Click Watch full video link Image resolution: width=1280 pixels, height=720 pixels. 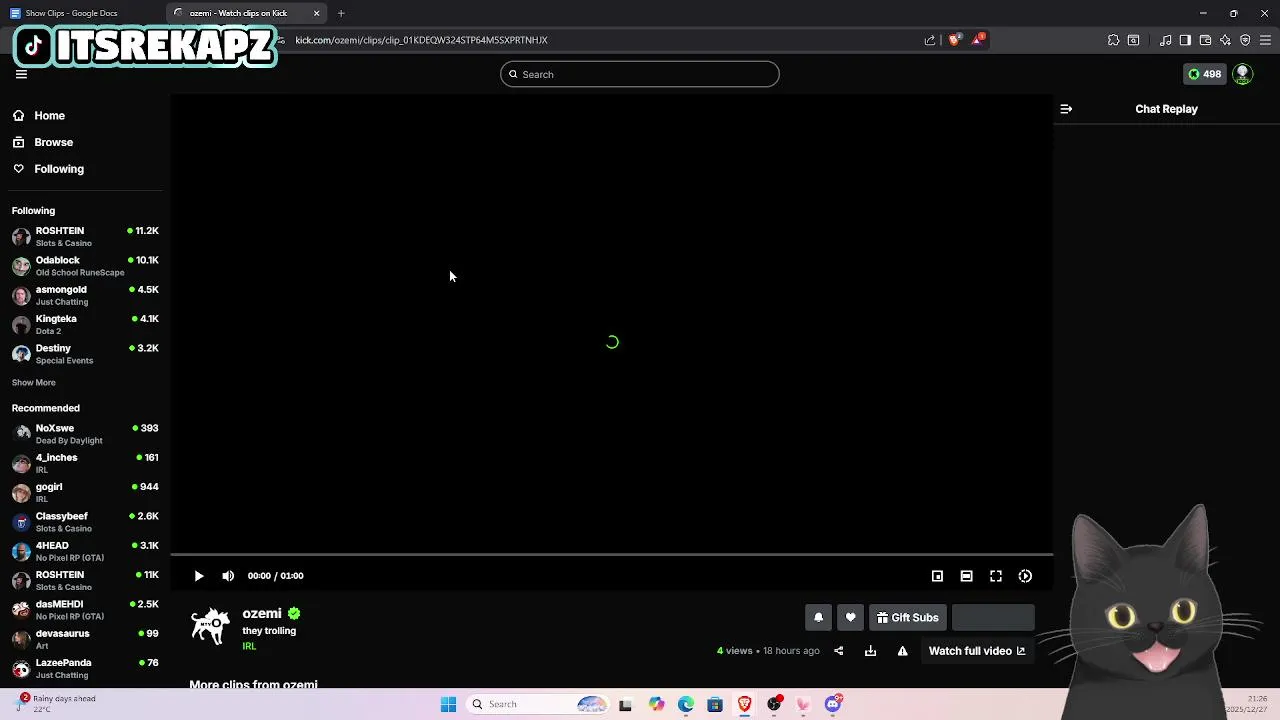[977, 651]
